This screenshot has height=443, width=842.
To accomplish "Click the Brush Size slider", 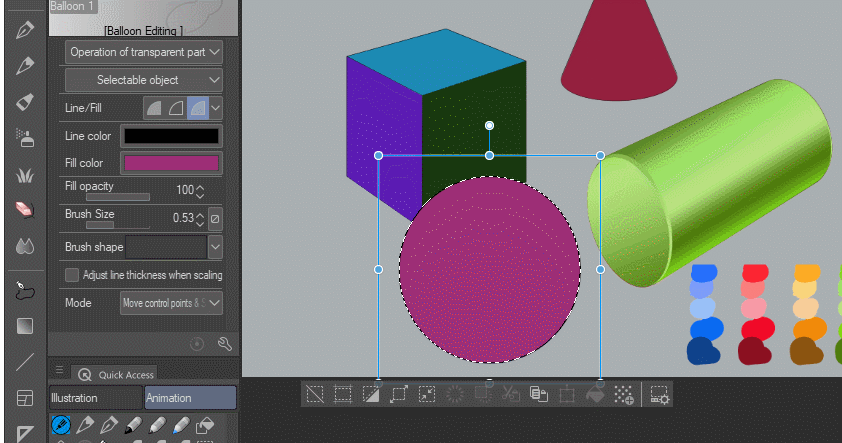I will point(118,225).
